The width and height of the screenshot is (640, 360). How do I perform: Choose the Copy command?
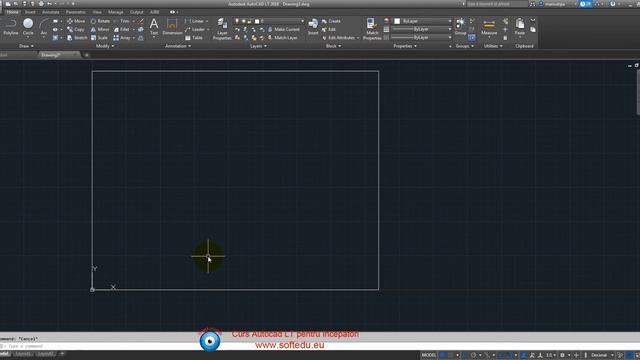point(76,29)
